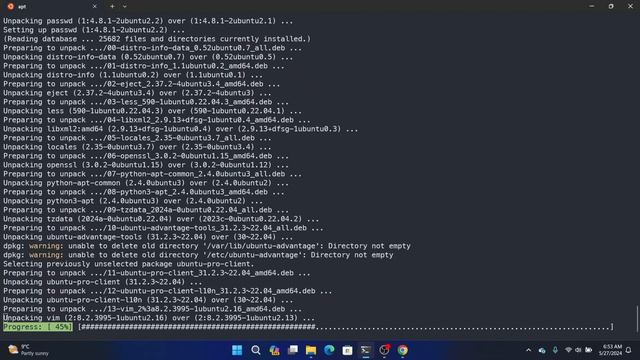The height and width of the screenshot is (360, 640).
Task: Click "Selecting previously unselected package ubuntu-pro-client" line
Action: click(129, 264)
